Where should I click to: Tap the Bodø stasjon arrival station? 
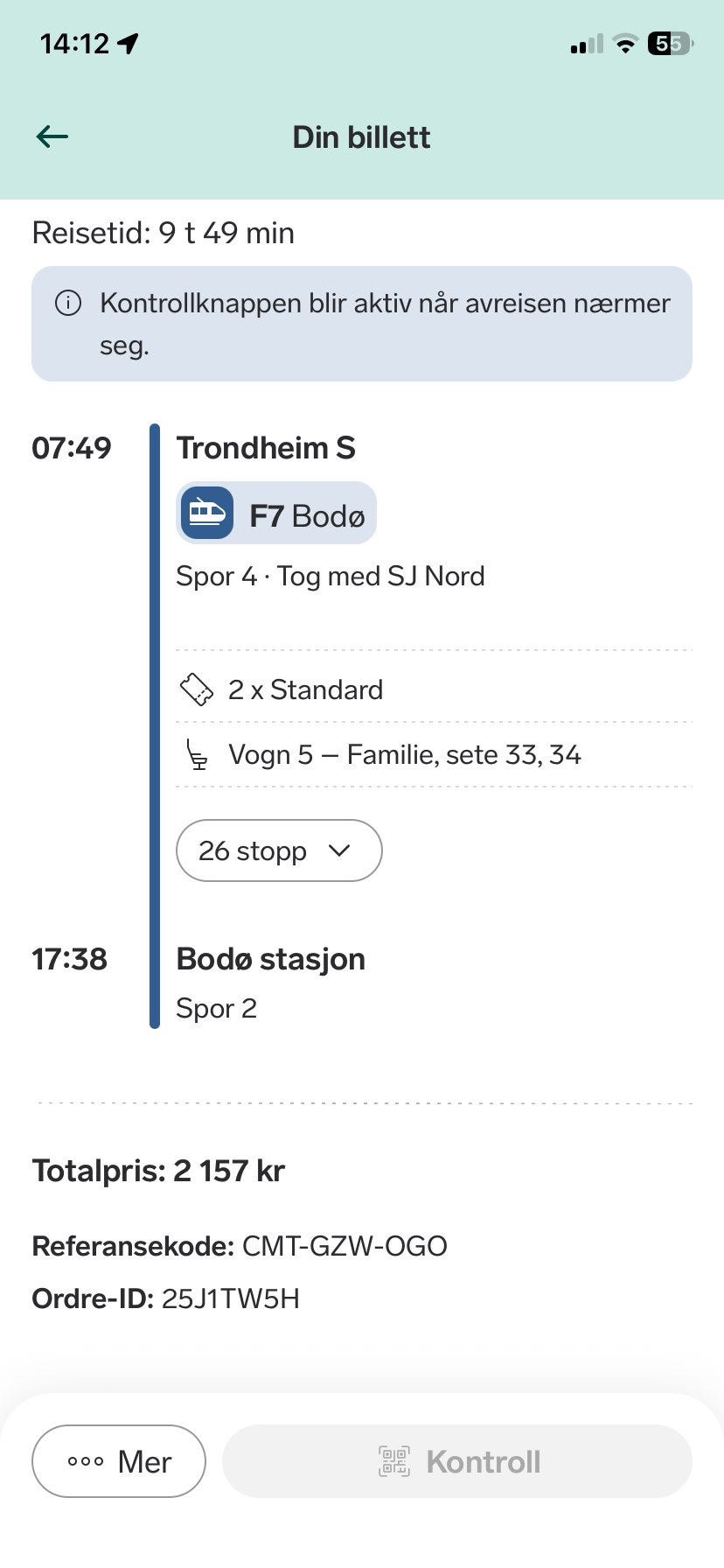pos(271,959)
